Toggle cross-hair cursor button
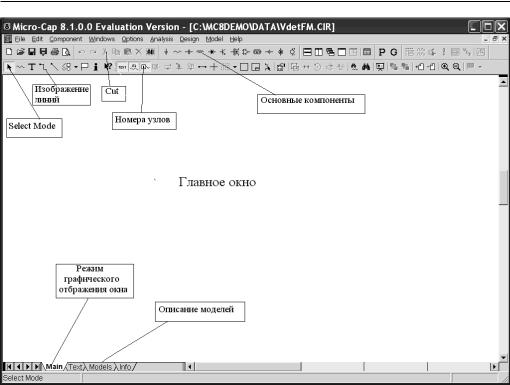 click(x=213, y=67)
